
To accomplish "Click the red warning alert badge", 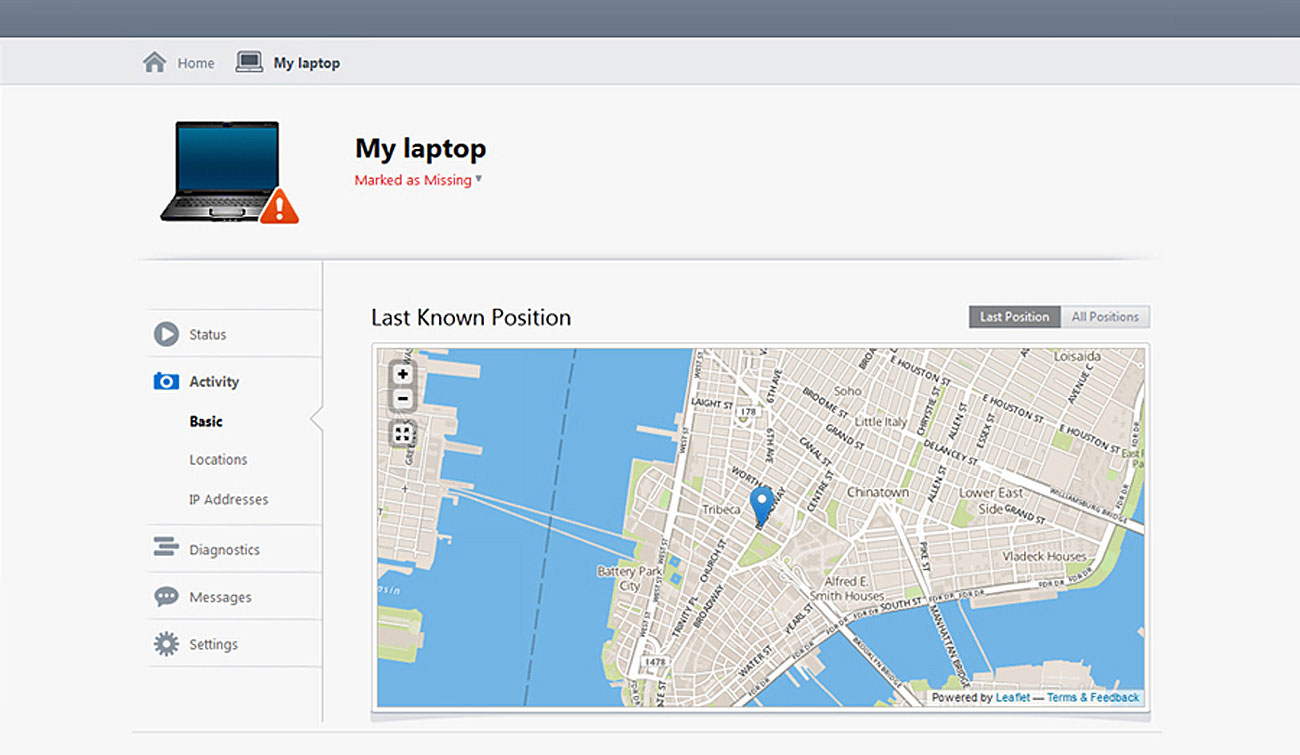I will [x=279, y=206].
